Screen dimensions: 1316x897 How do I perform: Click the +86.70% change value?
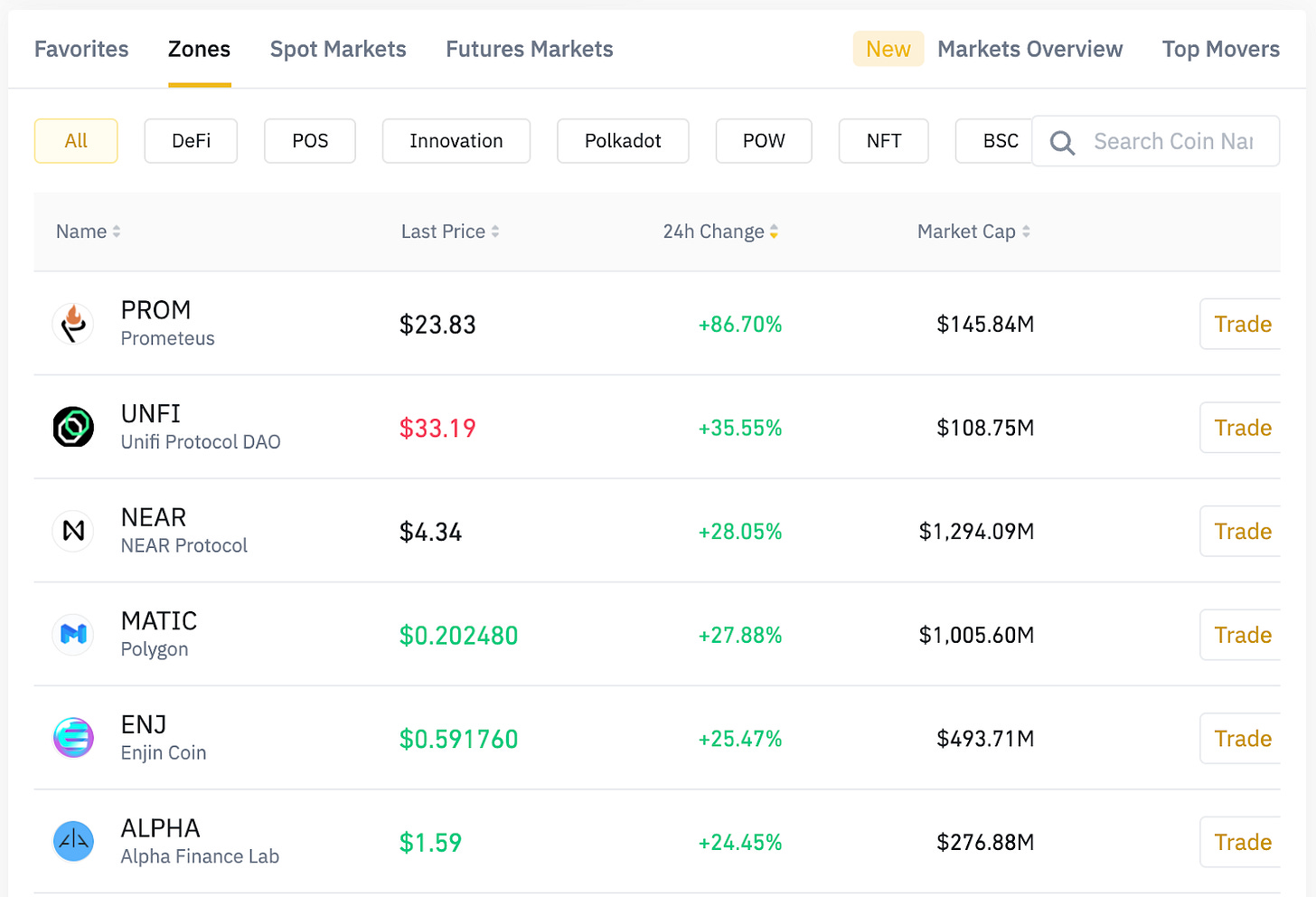pos(740,324)
